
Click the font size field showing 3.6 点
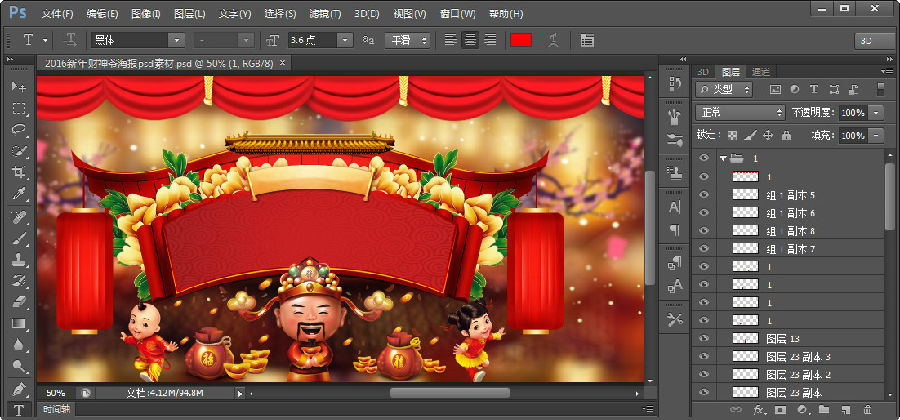point(312,40)
